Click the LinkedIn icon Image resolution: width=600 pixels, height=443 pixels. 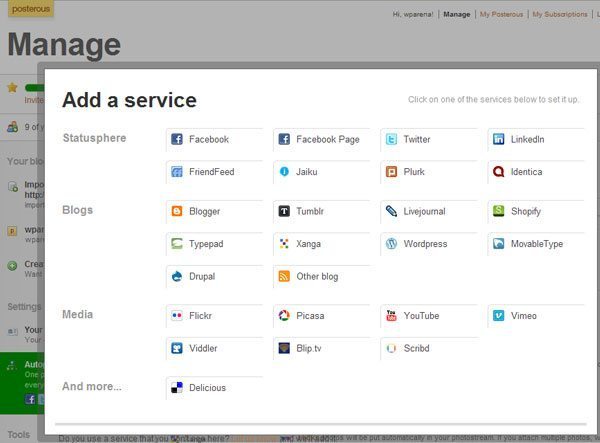point(498,139)
